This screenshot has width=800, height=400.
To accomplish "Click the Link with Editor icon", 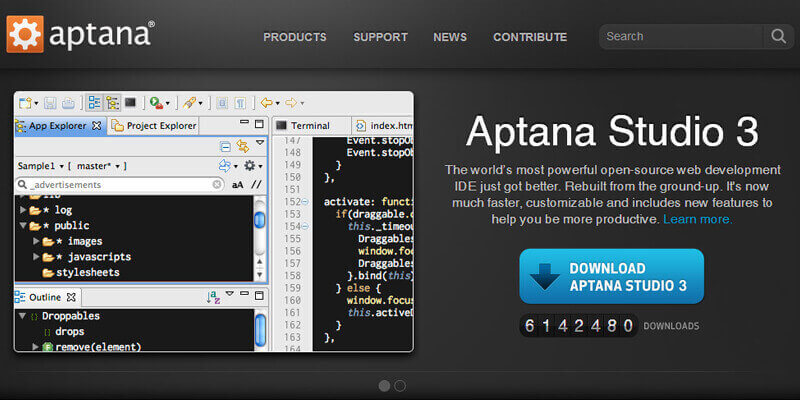I will coord(242,146).
